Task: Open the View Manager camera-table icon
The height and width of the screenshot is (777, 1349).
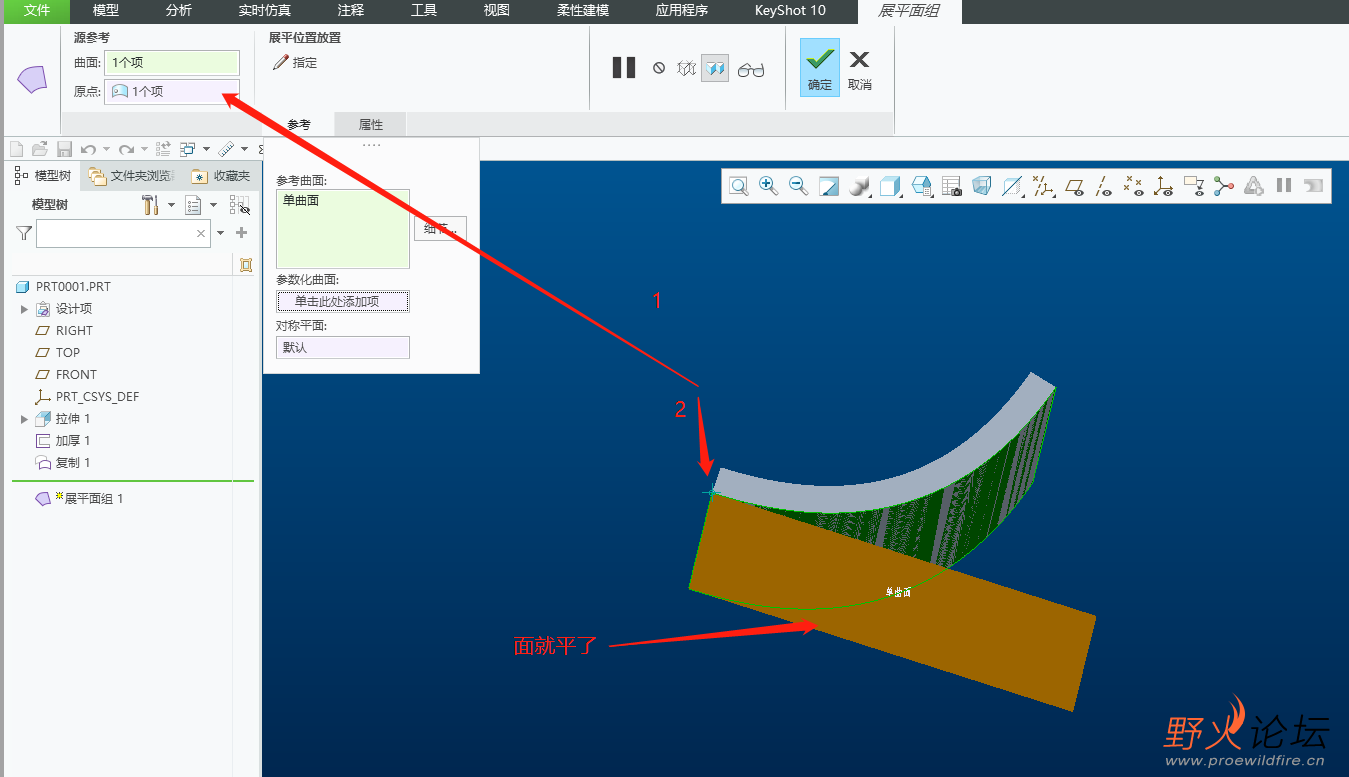Action: point(951,185)
